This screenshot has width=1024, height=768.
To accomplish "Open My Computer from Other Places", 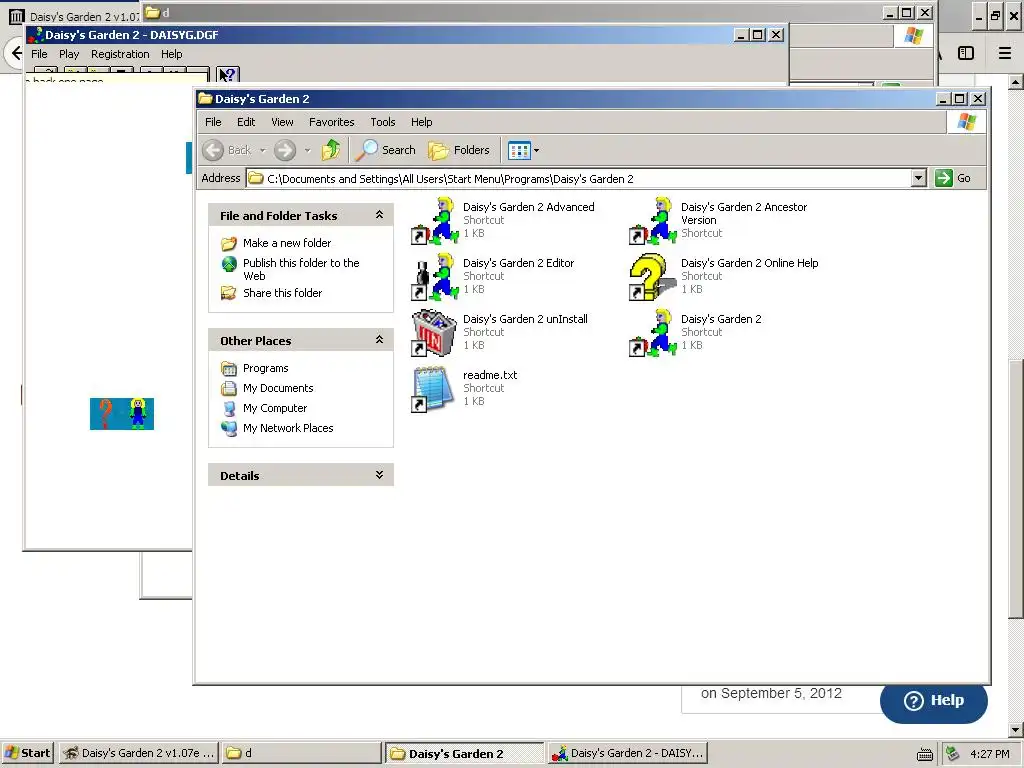I will point(274,408).
